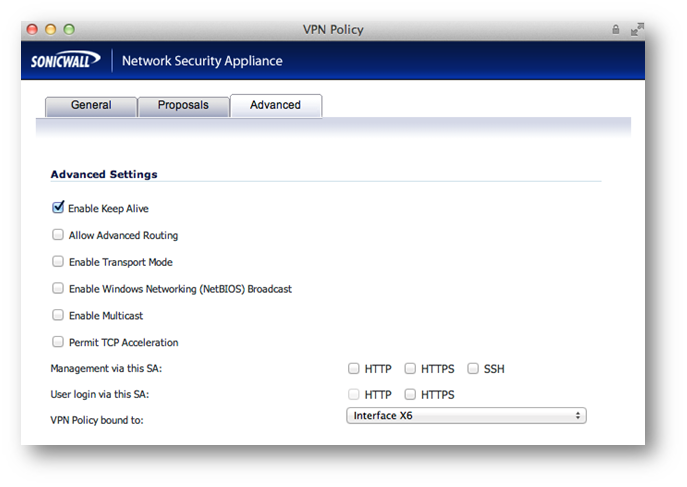Check Enable Transport Mode
This screenshot has height=487, width=687.
(x=58, y=261)
